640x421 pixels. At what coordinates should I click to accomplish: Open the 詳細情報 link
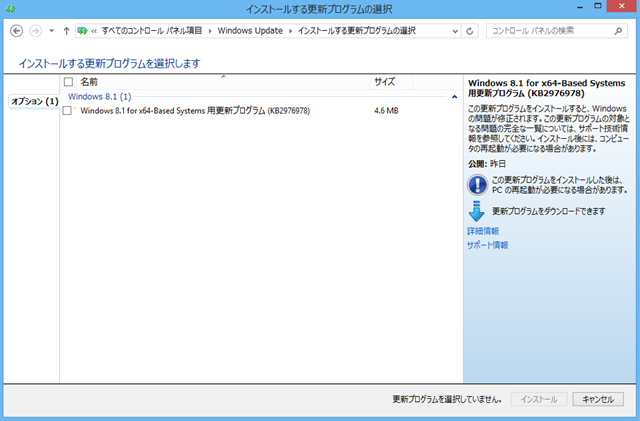pyautogui.click(x=483, y=231)
